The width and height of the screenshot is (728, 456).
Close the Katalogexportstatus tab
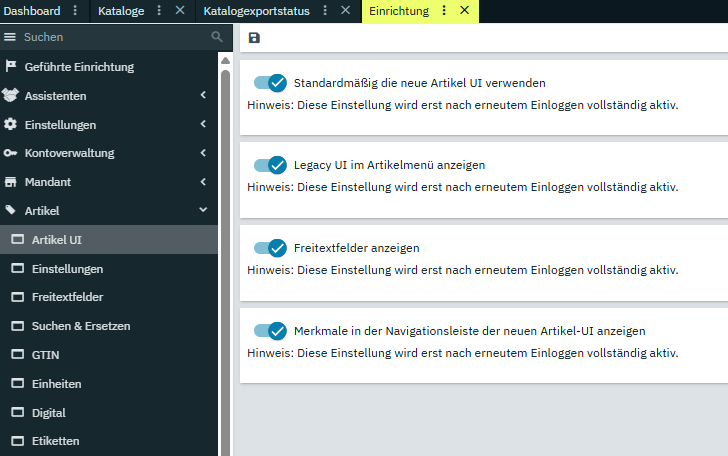coord(345,11)
